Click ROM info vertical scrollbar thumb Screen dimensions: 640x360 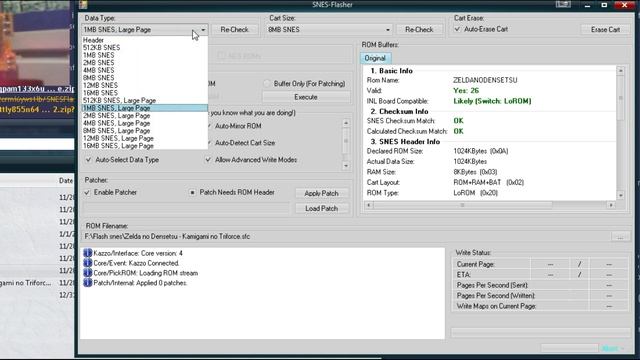(621, 98)
